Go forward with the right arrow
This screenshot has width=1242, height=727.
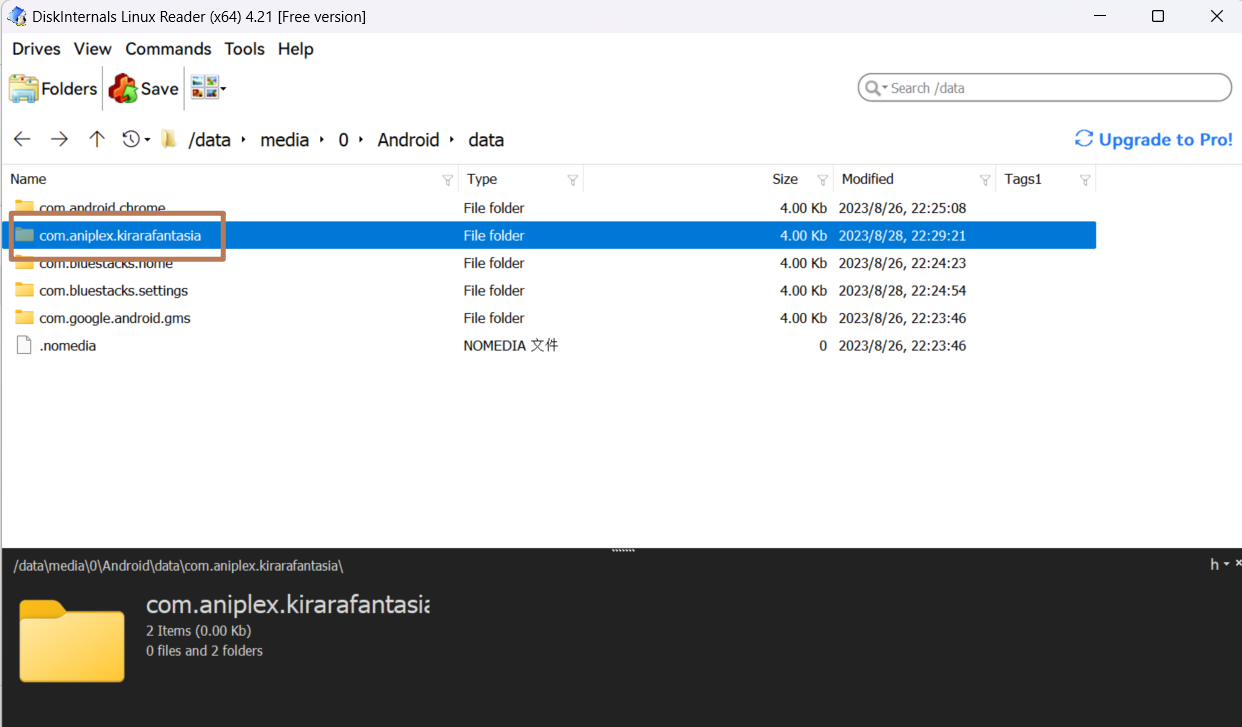coord(59,140)
